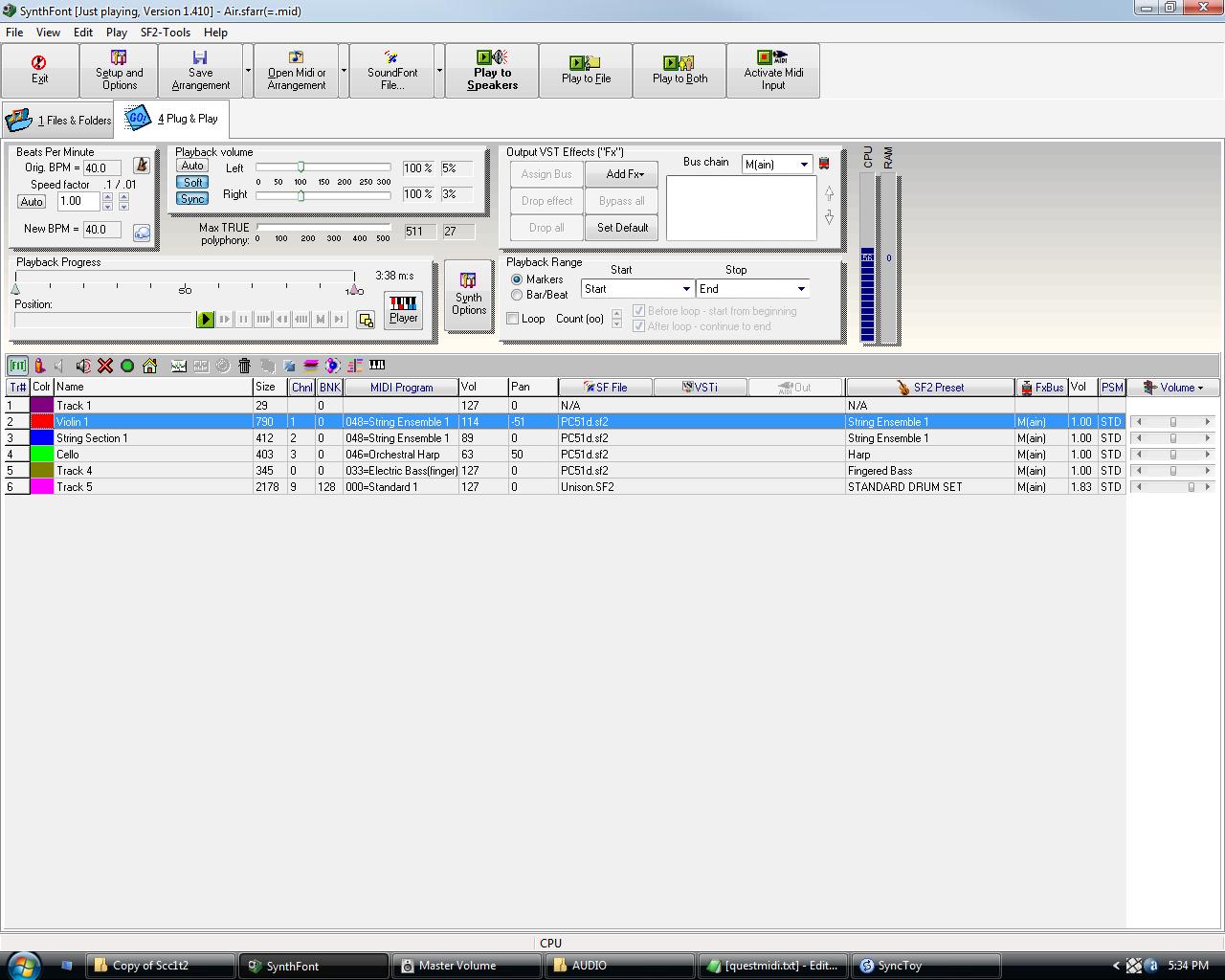Start playback with the green play button
Image resolution: width=1225 pixels, height=980 pixels.
coord(205,320)
